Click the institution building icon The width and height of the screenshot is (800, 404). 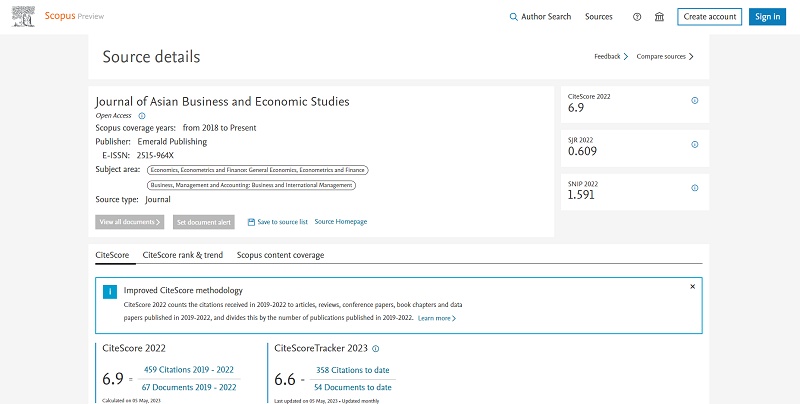(659, 17)
